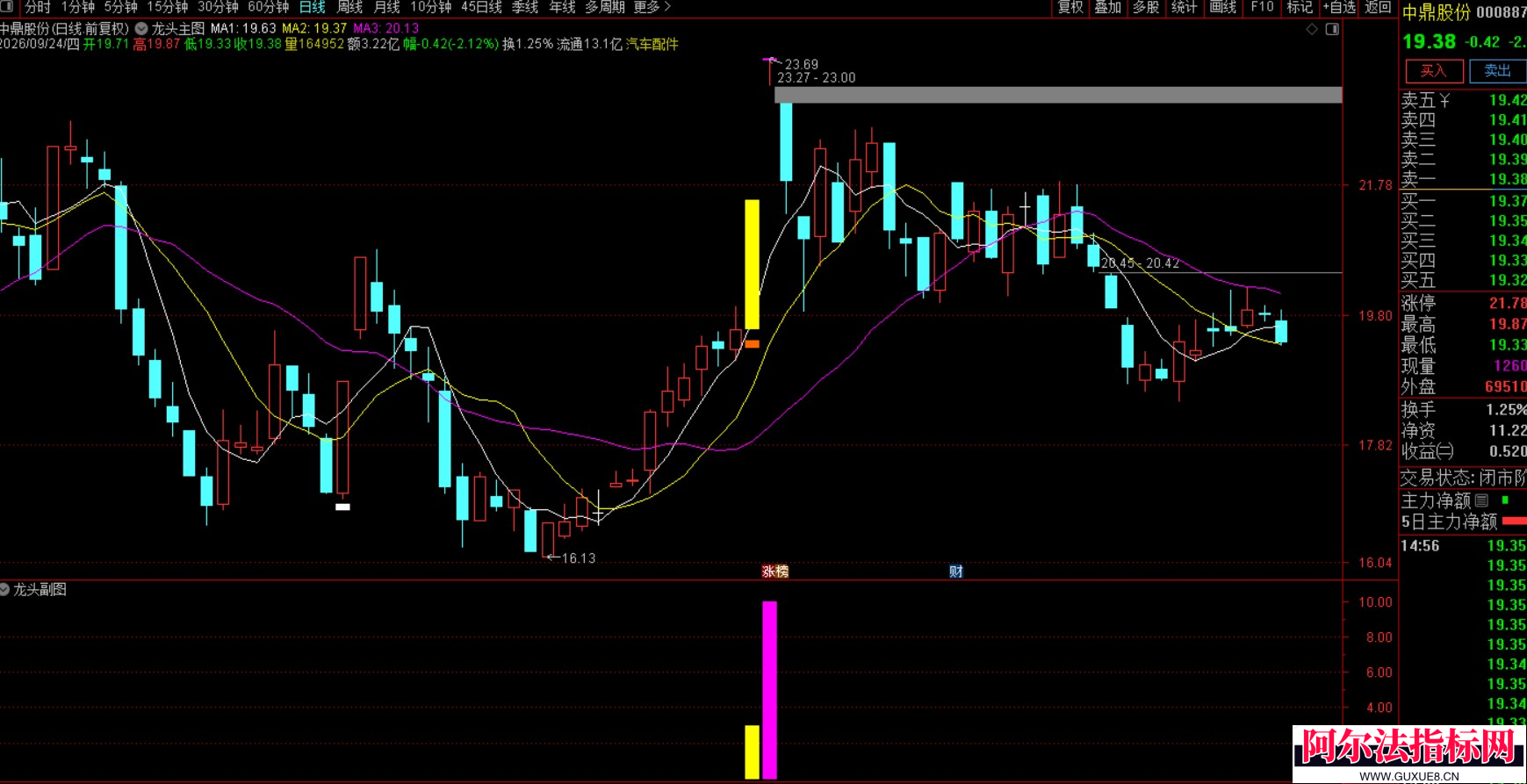The image size is (1527, 784).
Task: Open the 统计 statistics tool
Action: (1184, 7)
